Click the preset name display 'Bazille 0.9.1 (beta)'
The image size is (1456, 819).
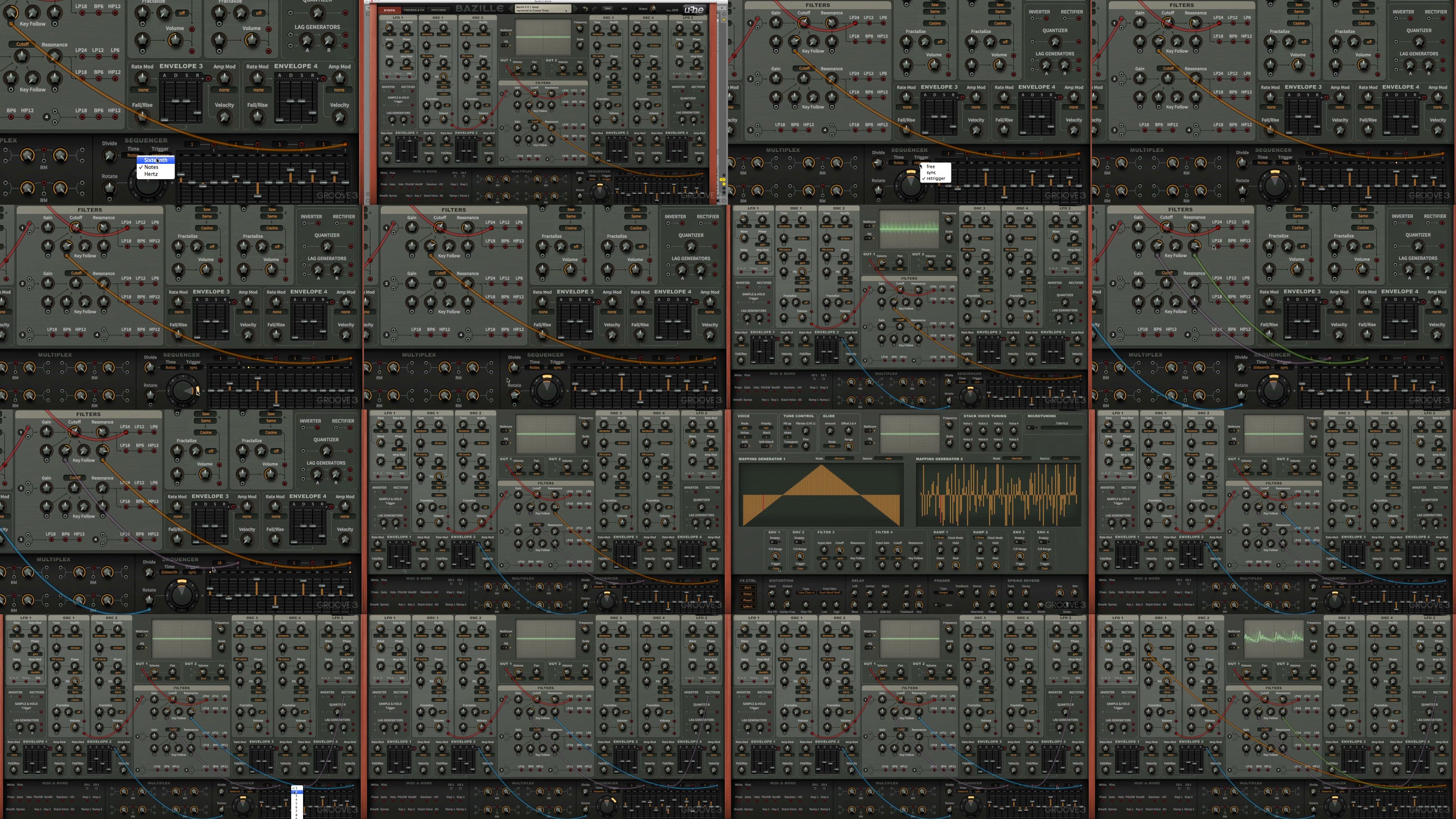click(543, 9)
